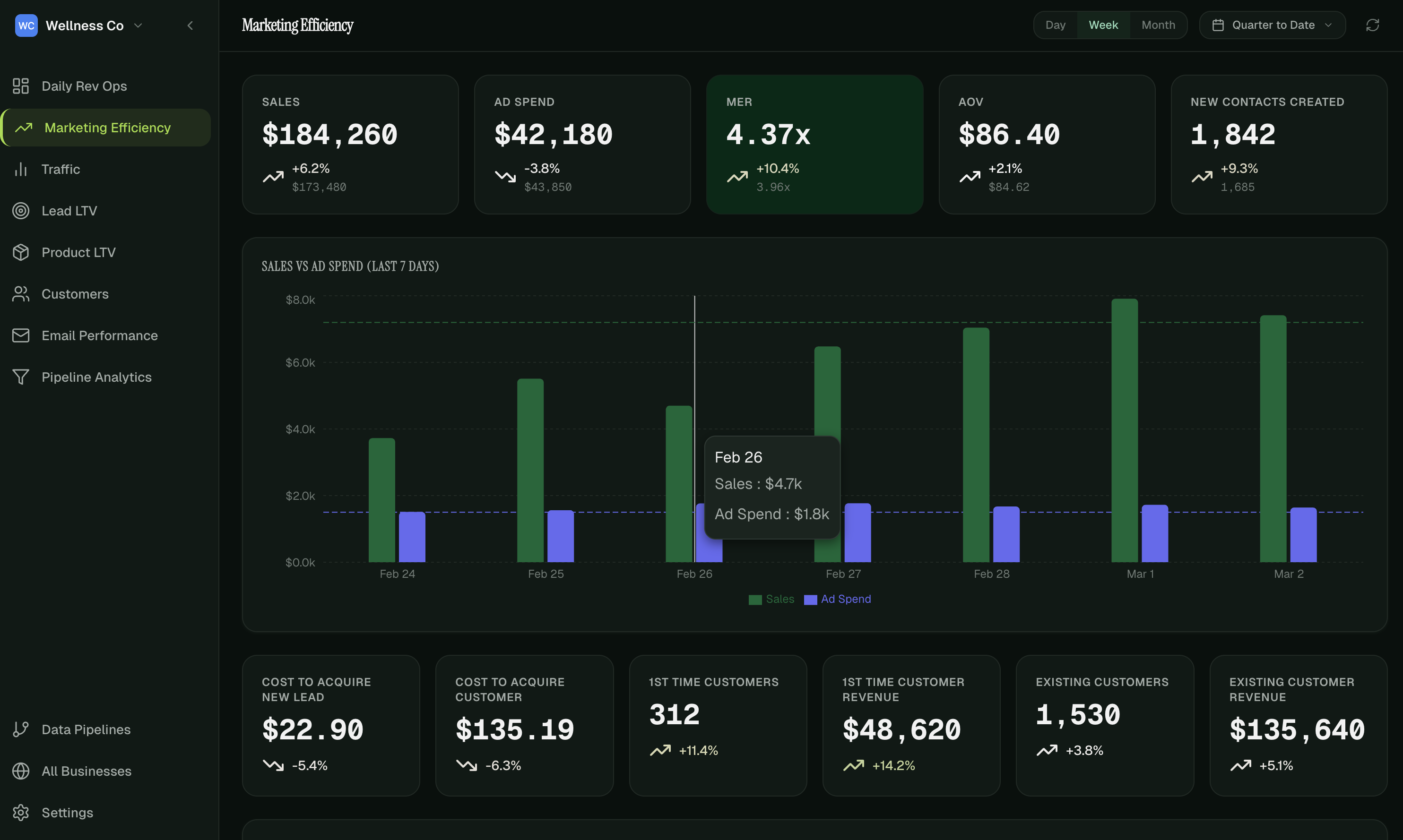Viewport: 1403px width, 840px height.
Task: Click the Settings gear icon
Action: (x=21, y=813)
